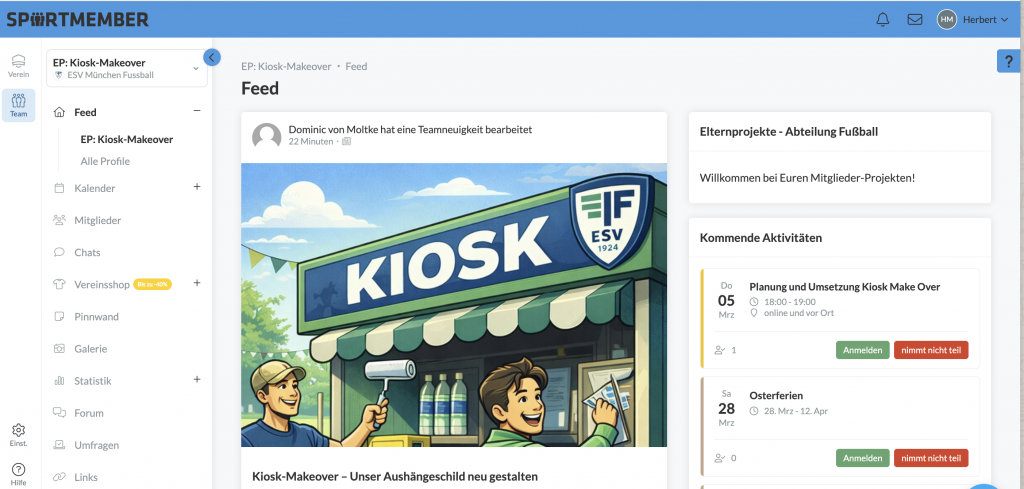Screen dimensions: 1024x489
Task: Click the Hilfe question mark icon
Action: click(x=19, y=473)
